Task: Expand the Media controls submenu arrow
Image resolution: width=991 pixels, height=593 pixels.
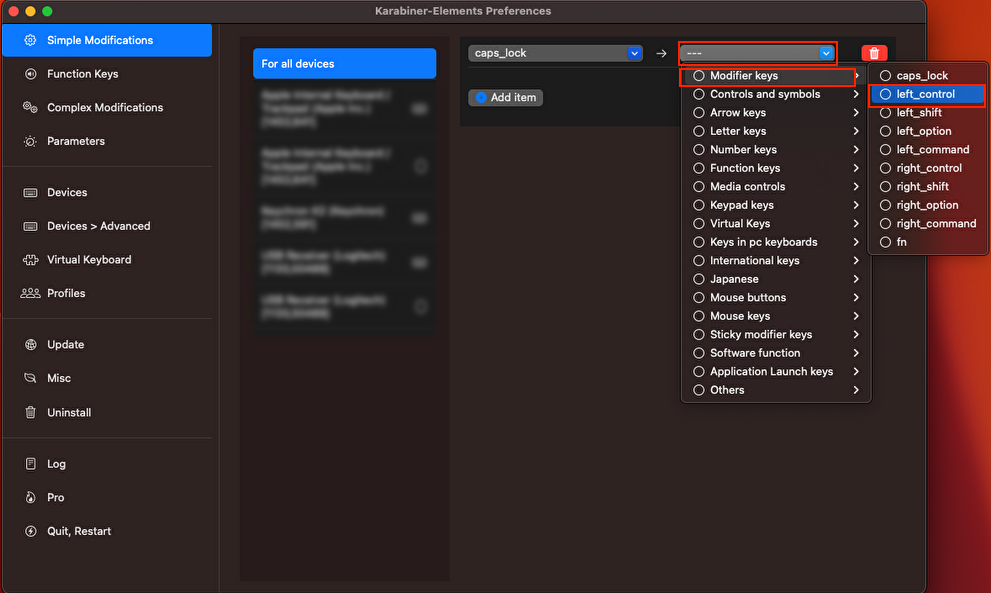Action: point(856,186)
